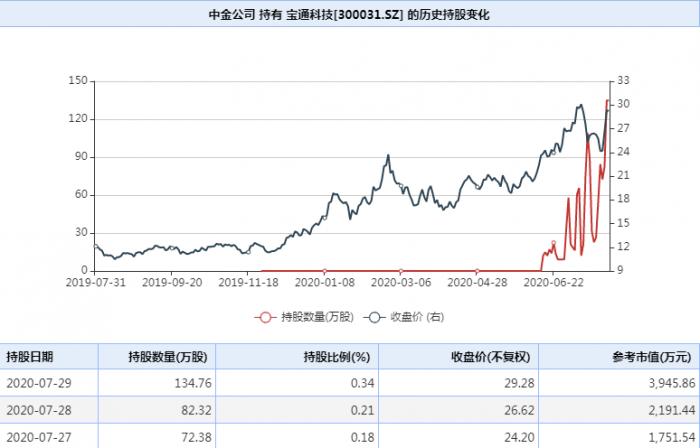The width and height of the screenshot is (700, 448).
Task: Toggle the 持股数量(万股) legend series
Action: coord(304,317)
